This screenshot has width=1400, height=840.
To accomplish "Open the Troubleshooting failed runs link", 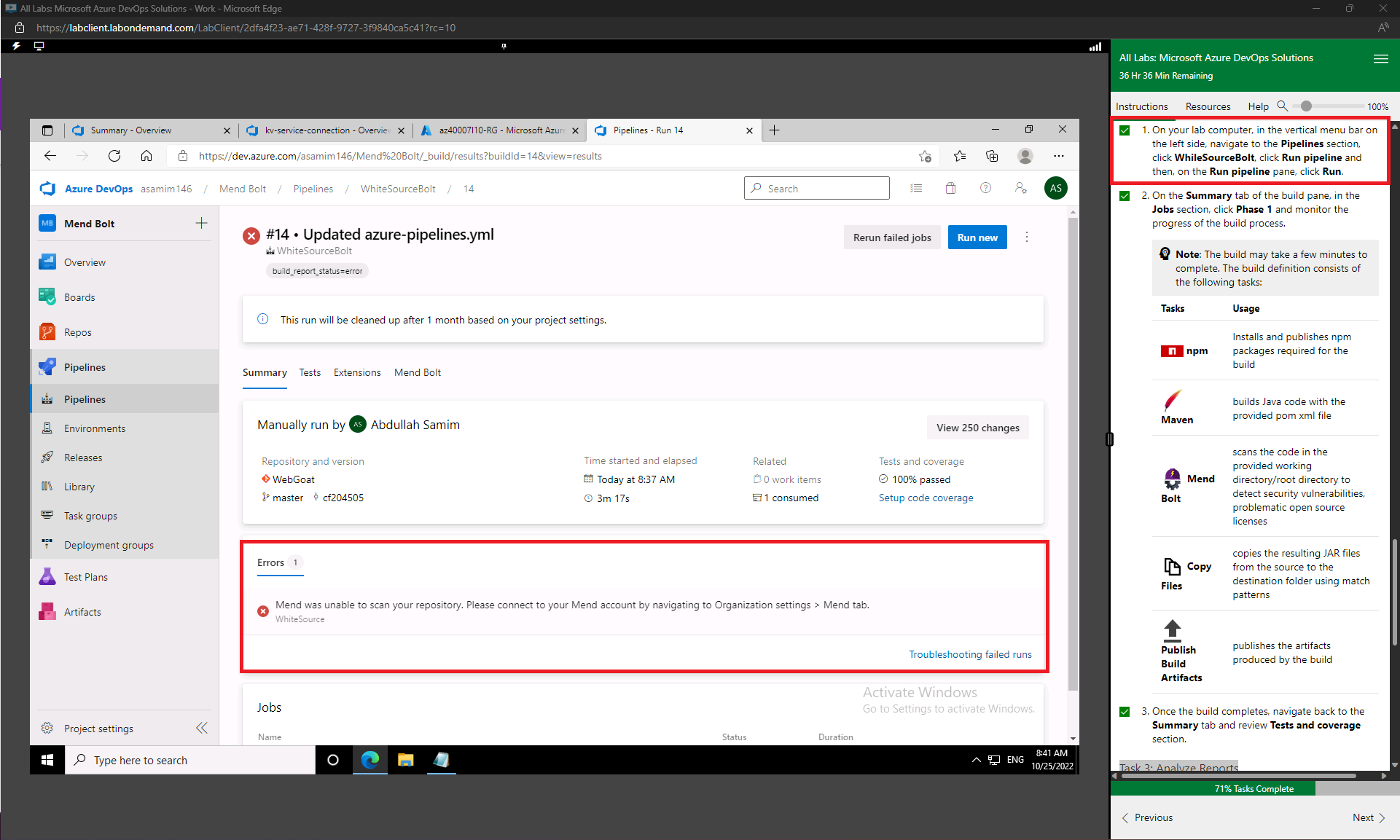I will click(x=970, y=654).
